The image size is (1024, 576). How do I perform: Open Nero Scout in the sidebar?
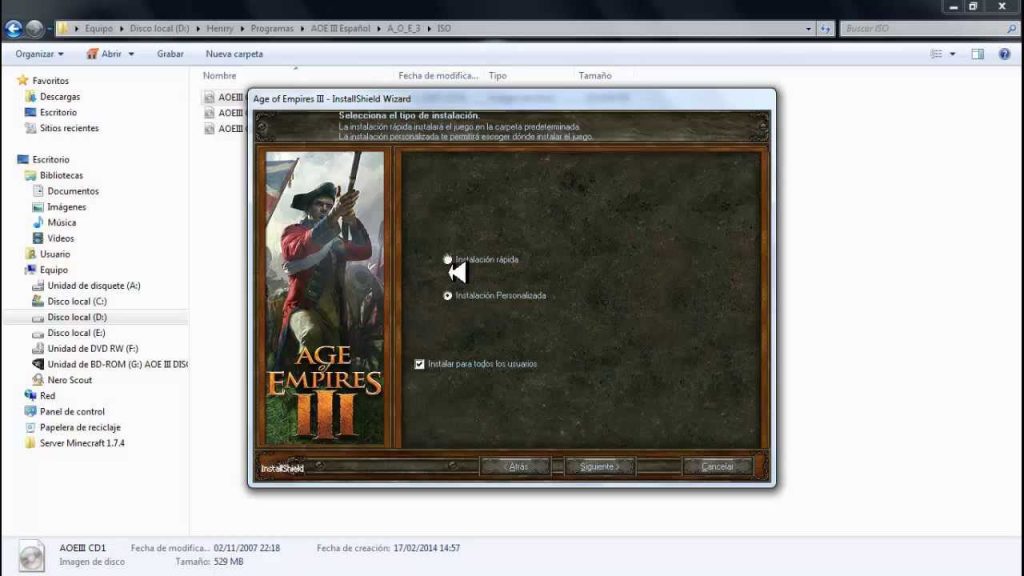coord(62,380)
